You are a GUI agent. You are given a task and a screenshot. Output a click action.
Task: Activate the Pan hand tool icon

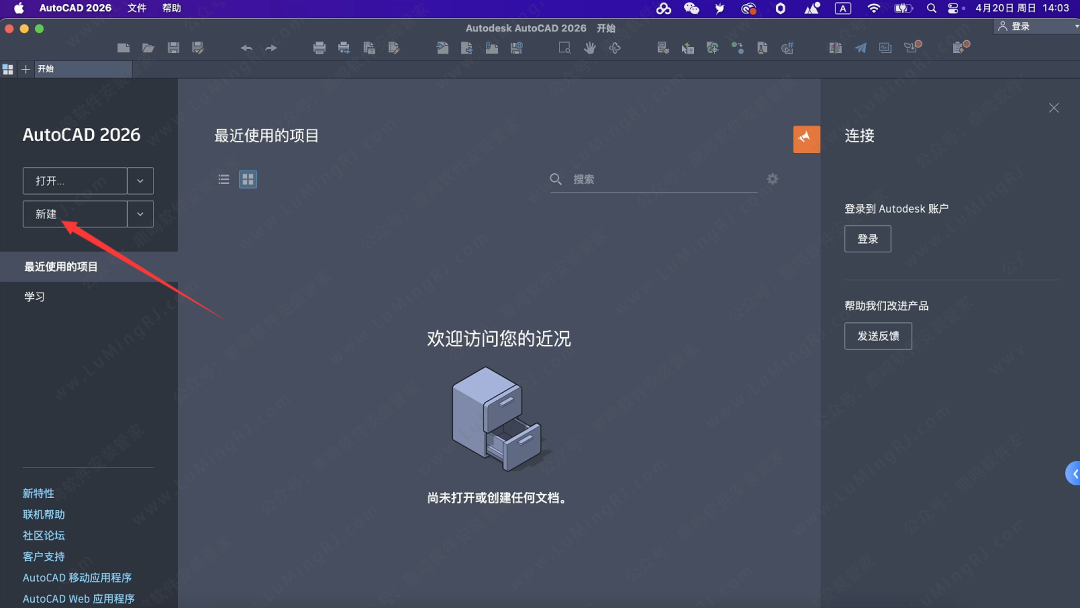(x=589, y=47)
